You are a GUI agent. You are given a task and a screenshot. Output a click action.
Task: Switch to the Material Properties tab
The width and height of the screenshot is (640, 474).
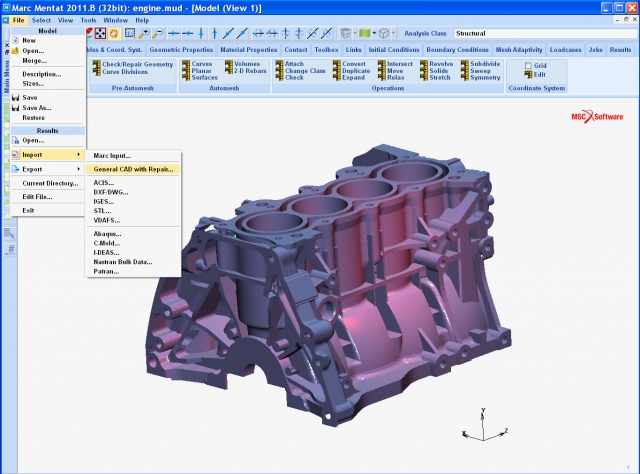tap(248, 49)
